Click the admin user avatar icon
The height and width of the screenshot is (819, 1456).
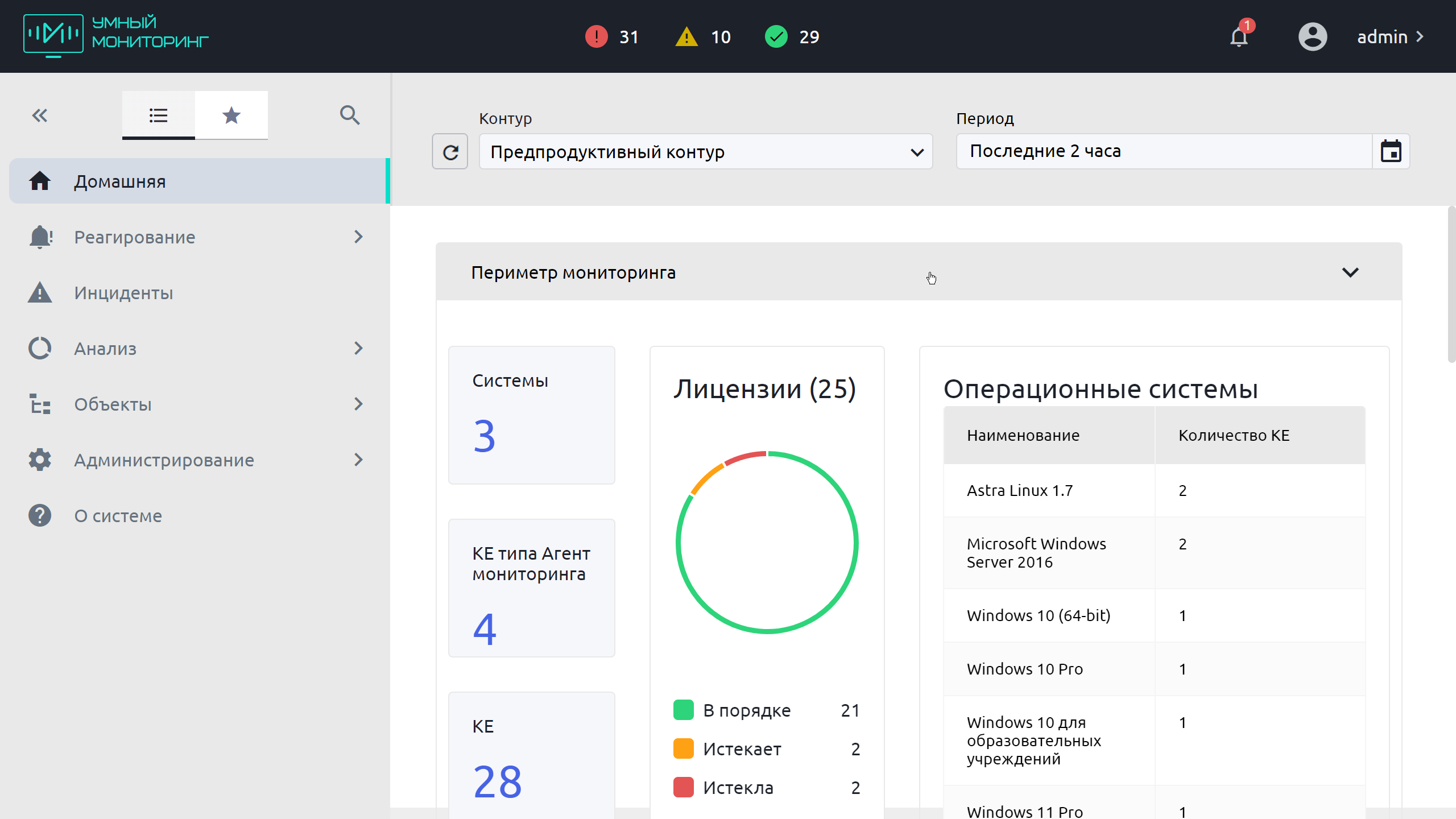[1312, 37]
